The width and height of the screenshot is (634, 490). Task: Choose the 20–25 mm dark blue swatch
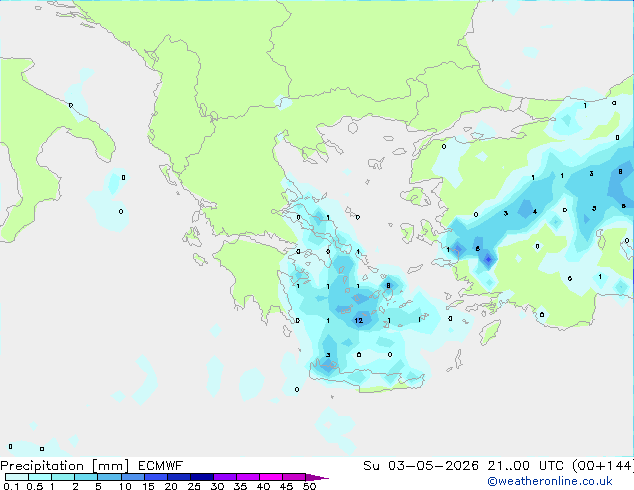(179, 477)
